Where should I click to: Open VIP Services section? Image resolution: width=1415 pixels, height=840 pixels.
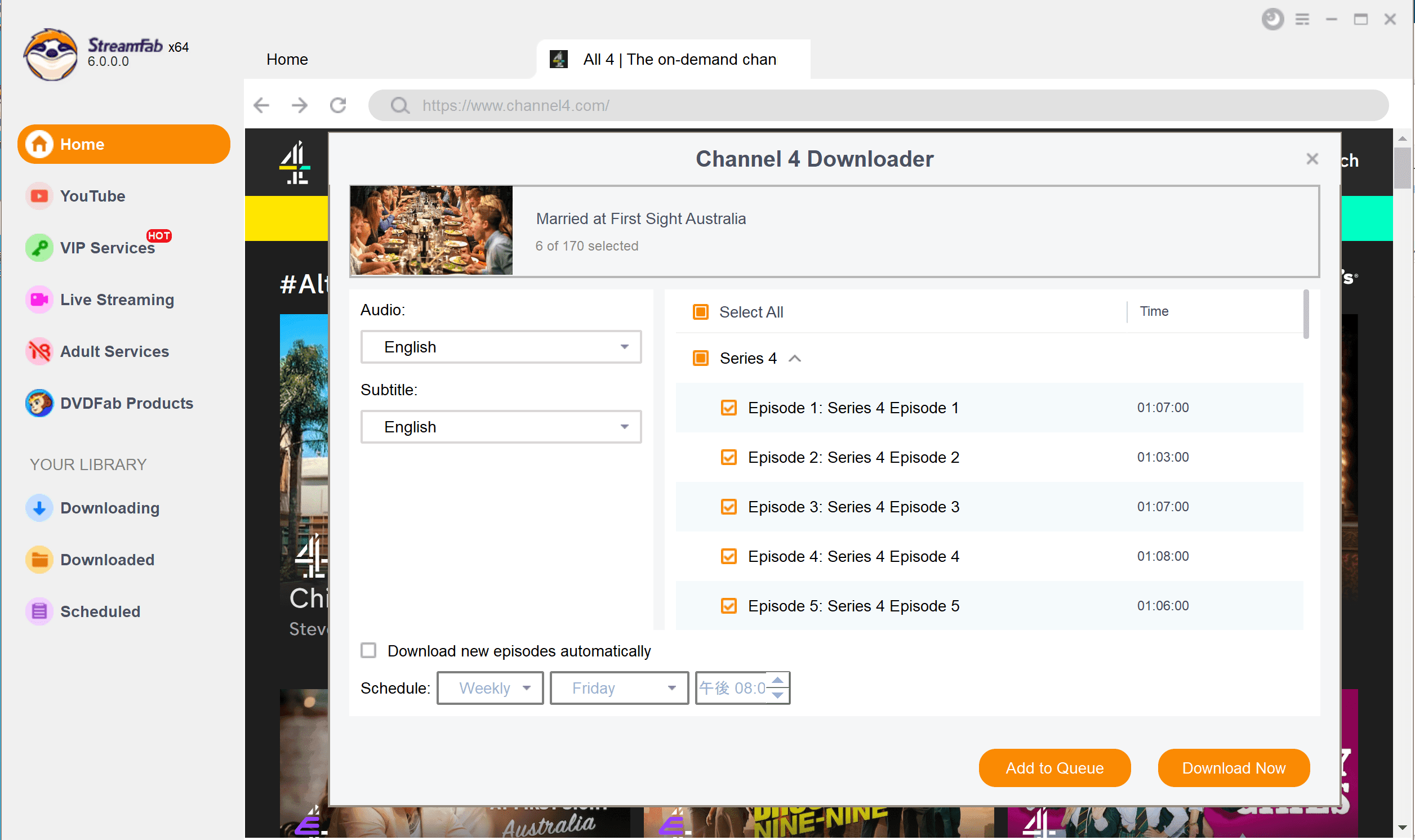pyautogui.click(x=108, y=248)
